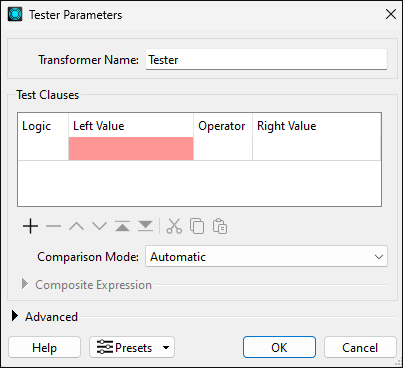Viewport: 403px width, 368px height.
Task: Click the Help button
Action: point(44,347)
